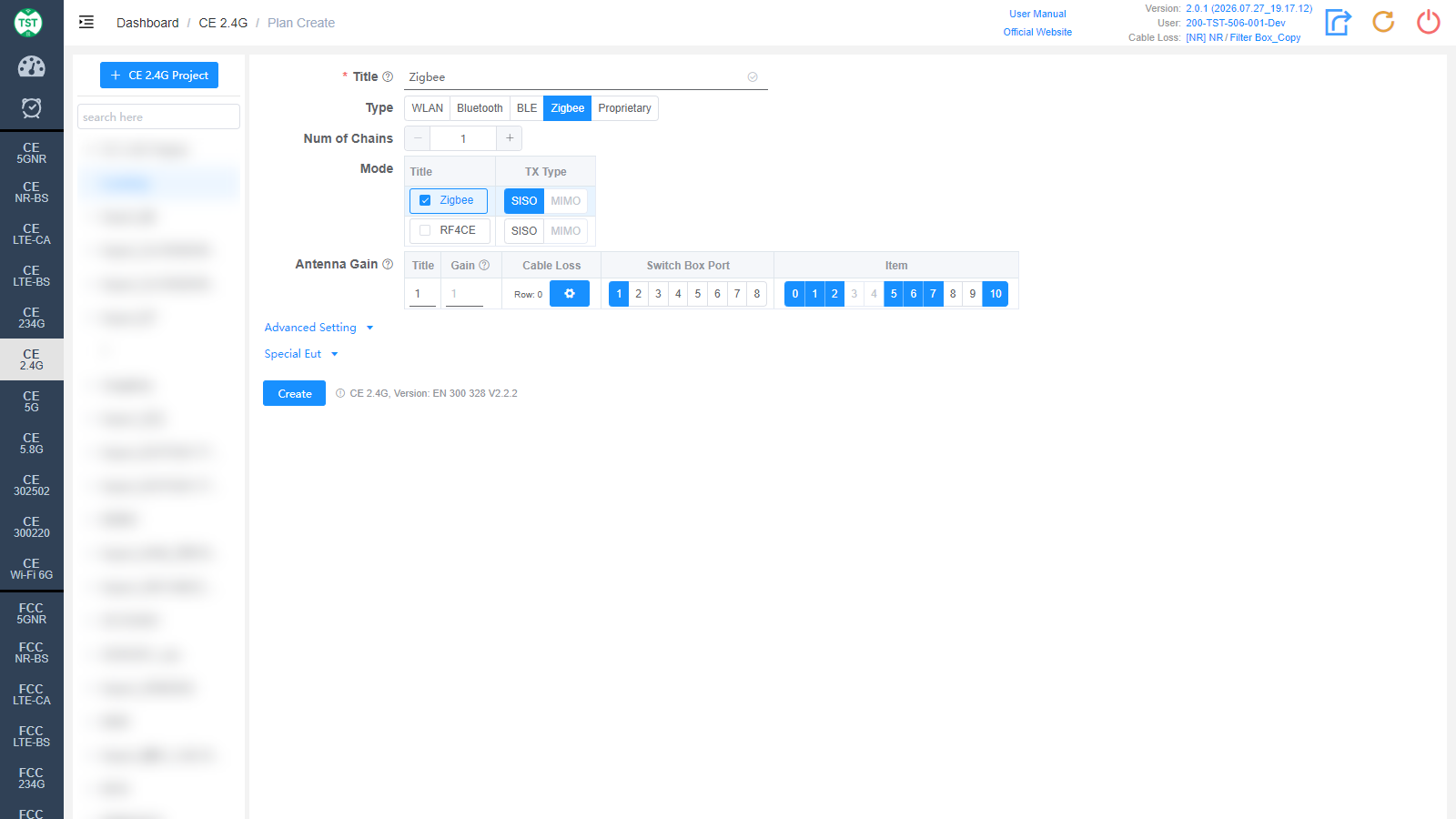Select Switch Box Port 4
The image size is (1456, 819).
pyautogui.click(x=678, y=294)
